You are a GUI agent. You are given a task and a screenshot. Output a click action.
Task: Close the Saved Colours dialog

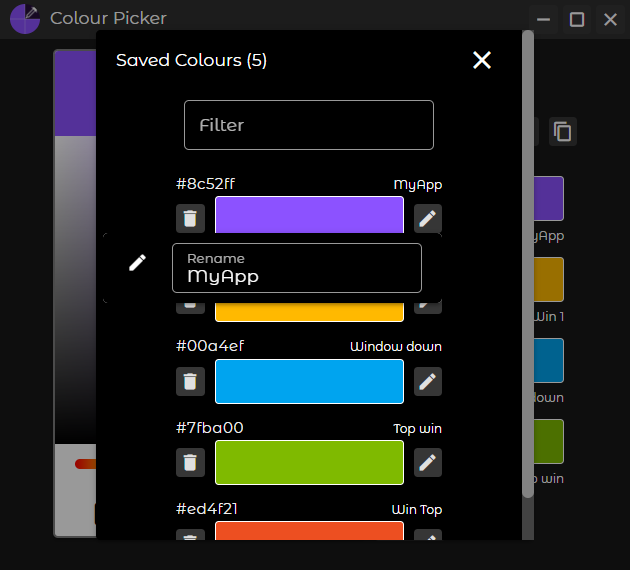(x=482, y=60)
